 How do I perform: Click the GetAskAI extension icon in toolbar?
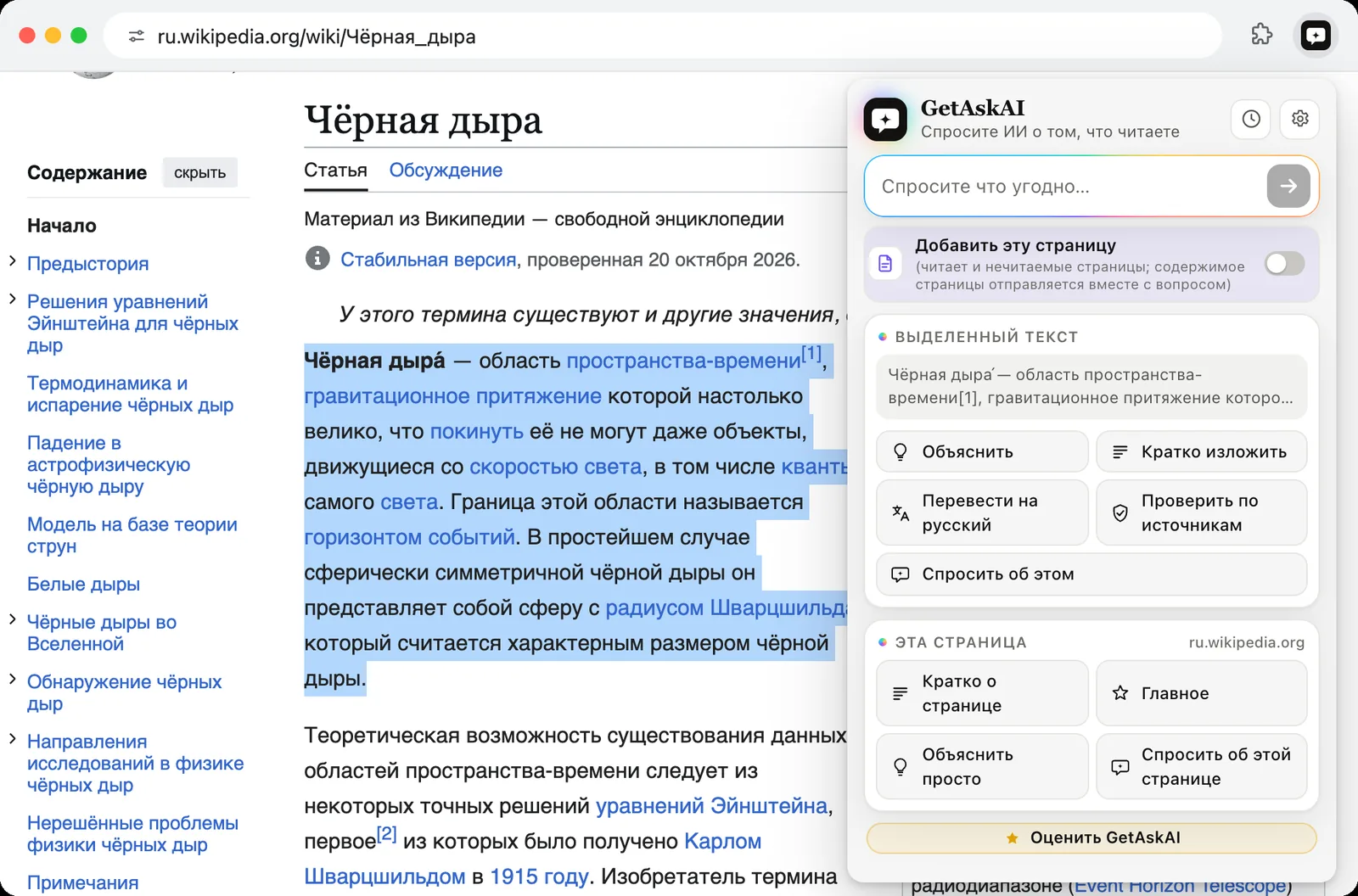[1316, 36]
